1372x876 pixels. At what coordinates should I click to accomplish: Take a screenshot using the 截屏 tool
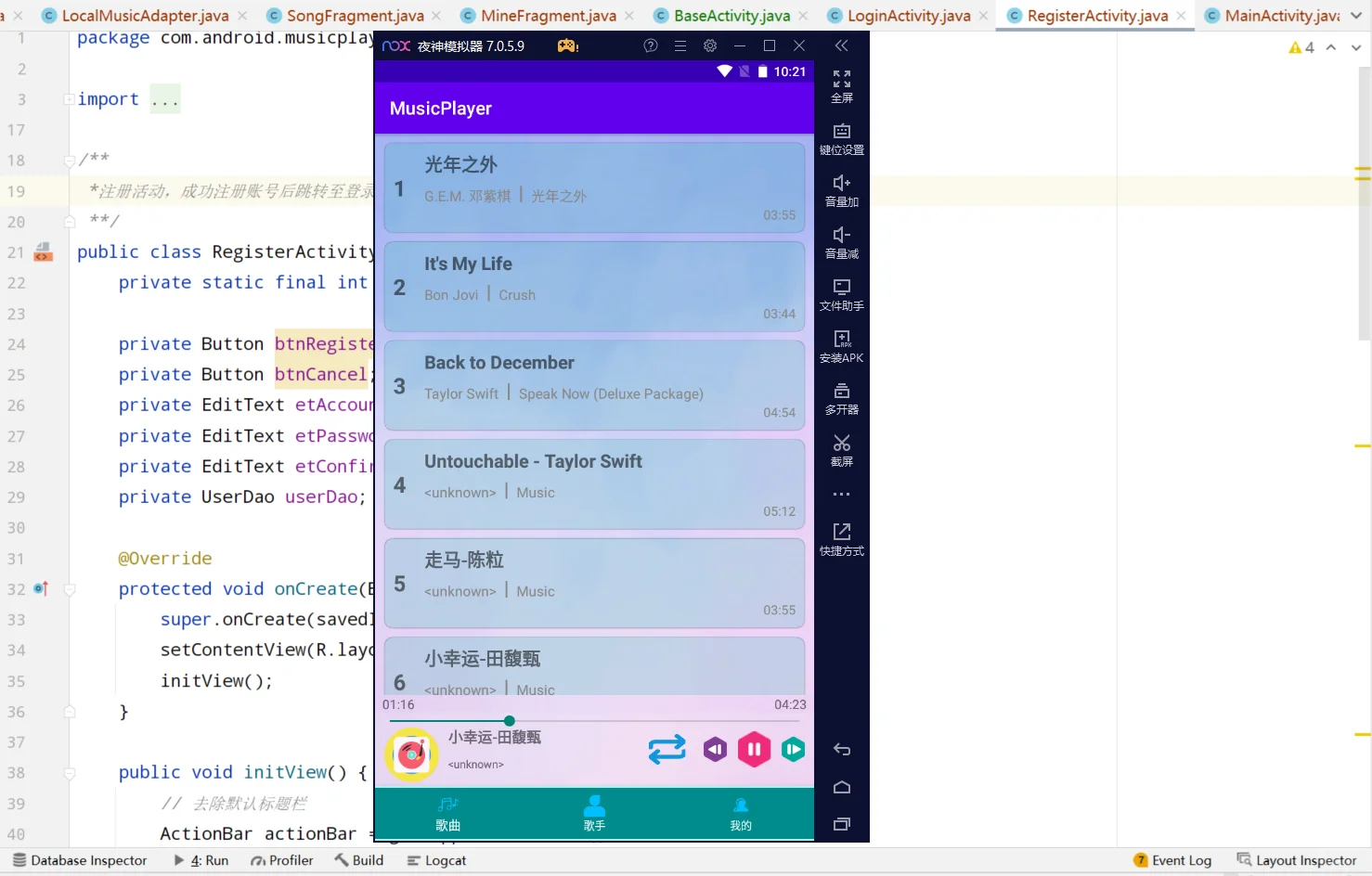[x=841, y=450]
